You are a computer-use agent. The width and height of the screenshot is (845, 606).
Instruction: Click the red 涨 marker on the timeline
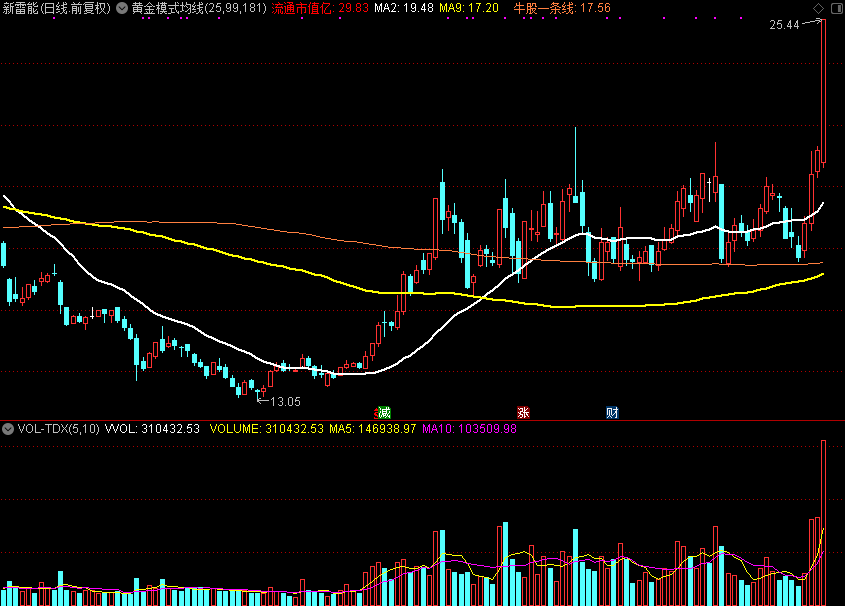tap(523, 413)
